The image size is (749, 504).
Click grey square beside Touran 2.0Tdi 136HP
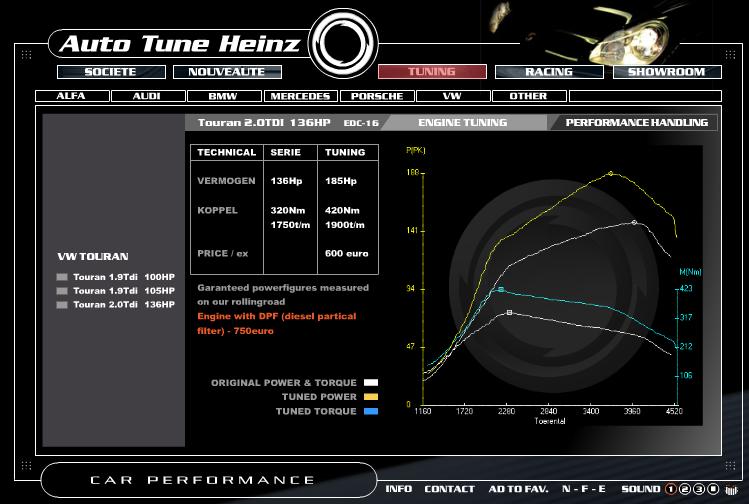tap(62, 305)
